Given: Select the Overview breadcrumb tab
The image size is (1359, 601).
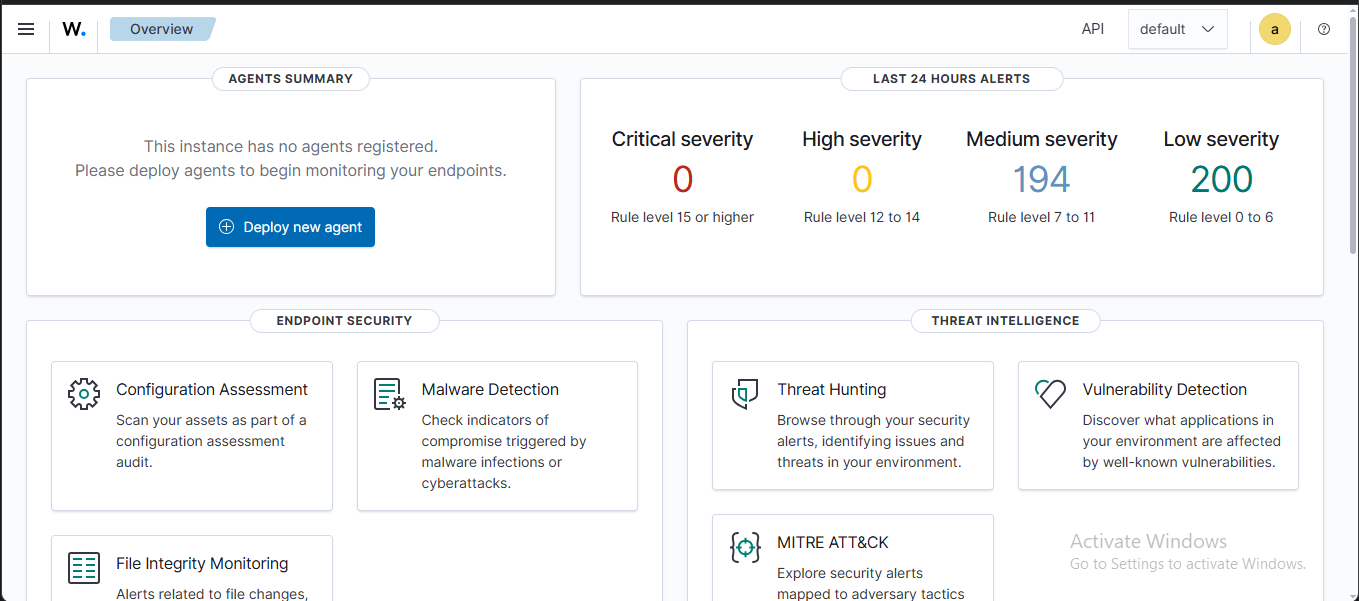Looking at the screenshot, I should coord(162,29).
